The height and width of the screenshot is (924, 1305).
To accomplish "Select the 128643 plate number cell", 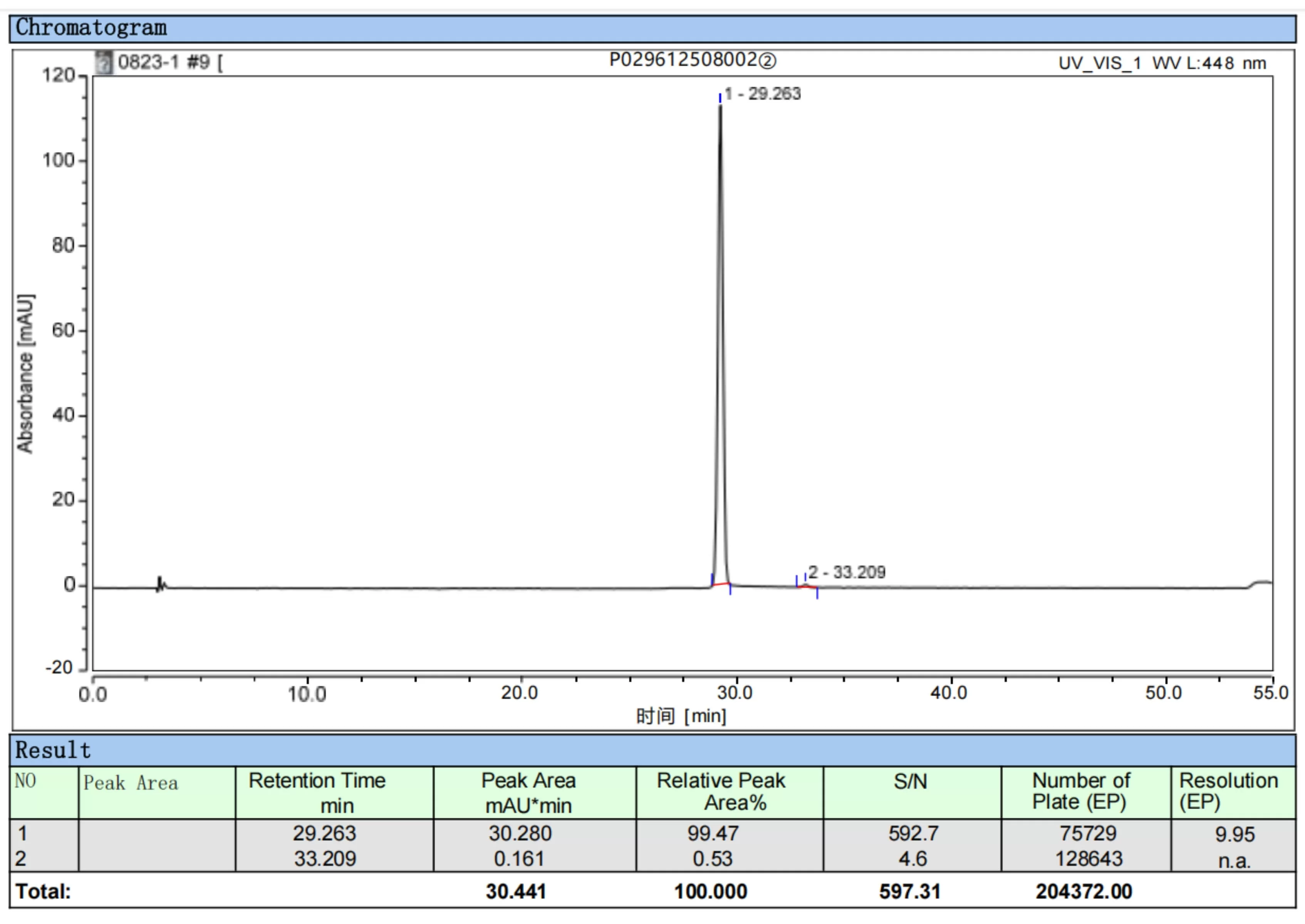I will click(x=1089, y=859).
